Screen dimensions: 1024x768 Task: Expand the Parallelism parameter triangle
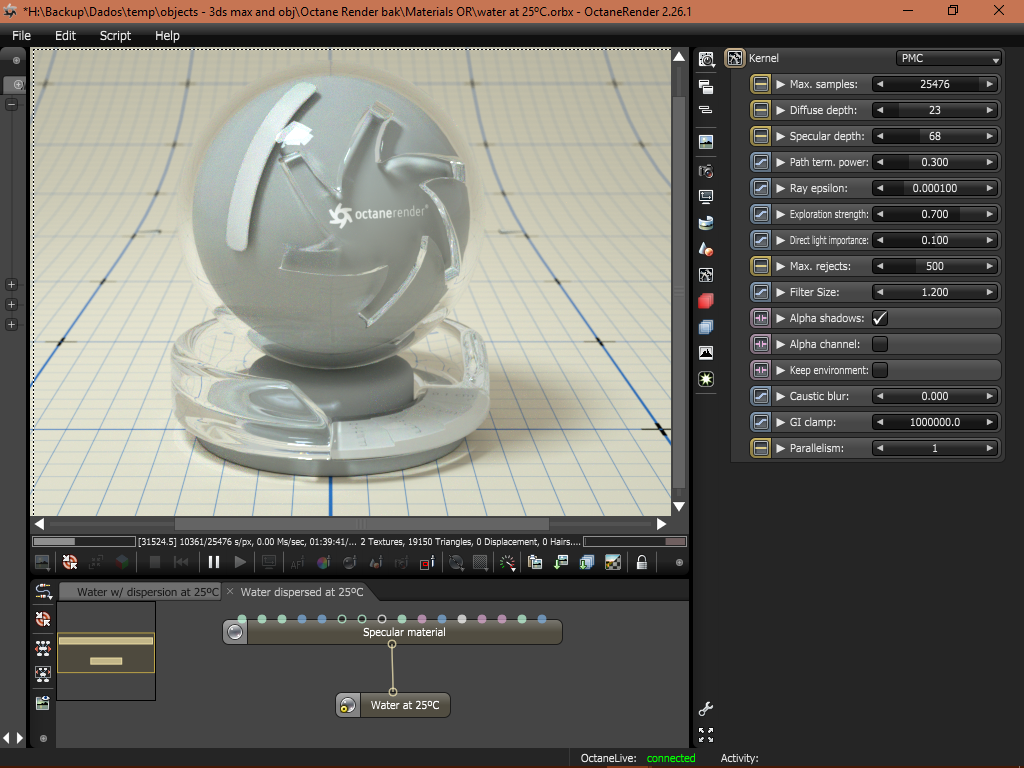780,448
